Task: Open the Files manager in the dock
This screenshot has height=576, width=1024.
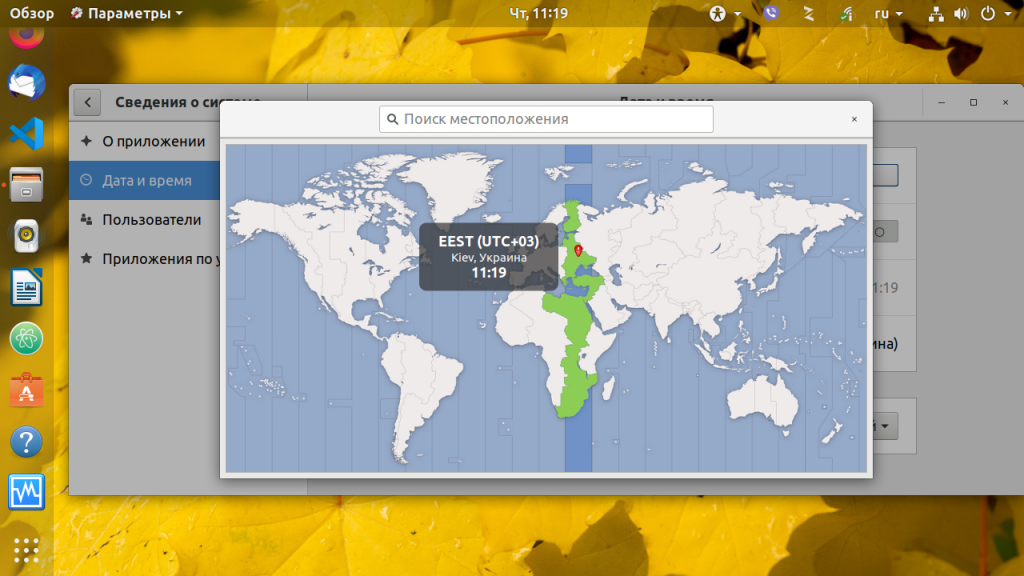Action: [x=26, y=184]
